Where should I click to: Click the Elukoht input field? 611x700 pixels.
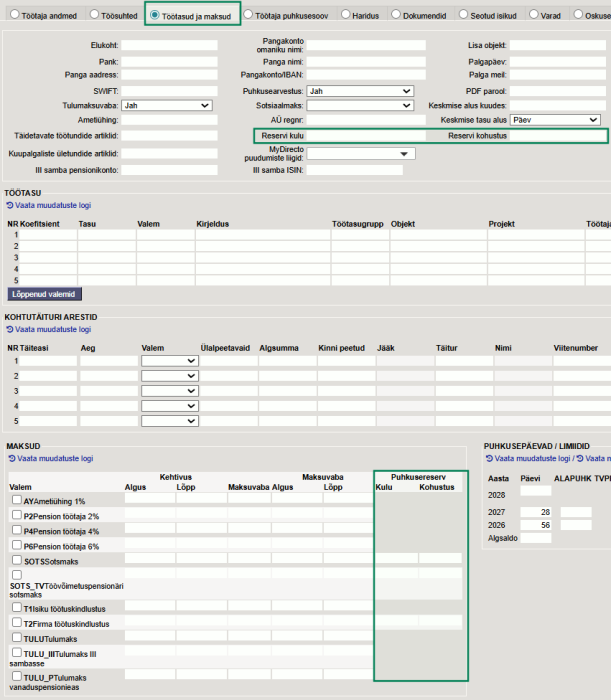[170, 45]
